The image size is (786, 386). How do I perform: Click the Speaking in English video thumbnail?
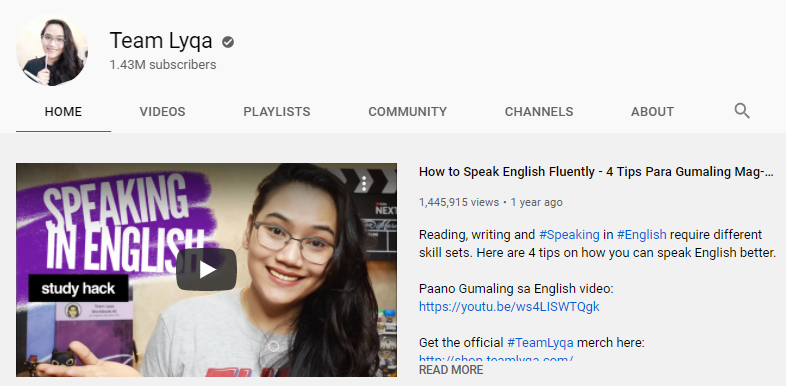(x=206, y=270)
